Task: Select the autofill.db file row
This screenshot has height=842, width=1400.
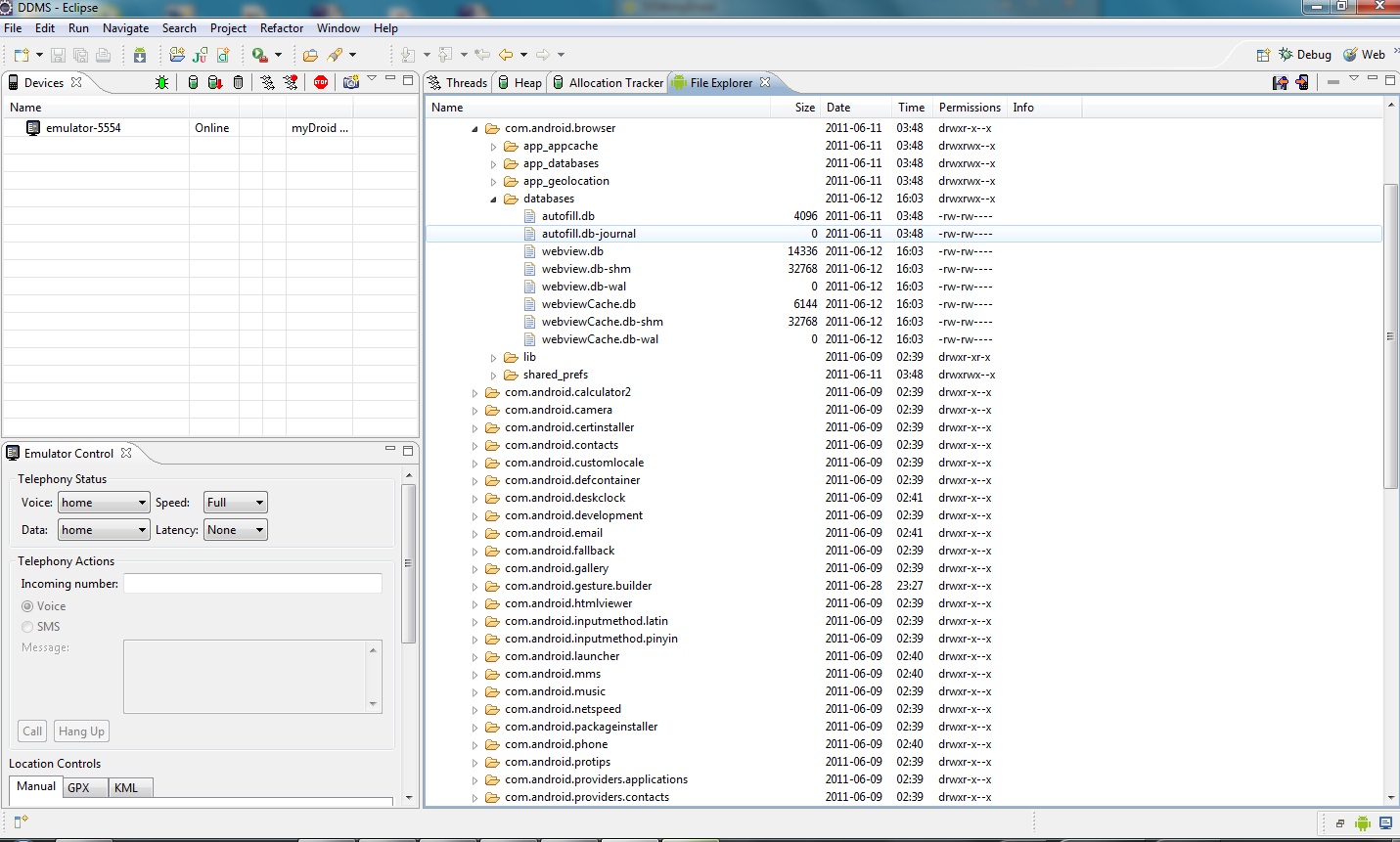Action: [x=904, y=216]
